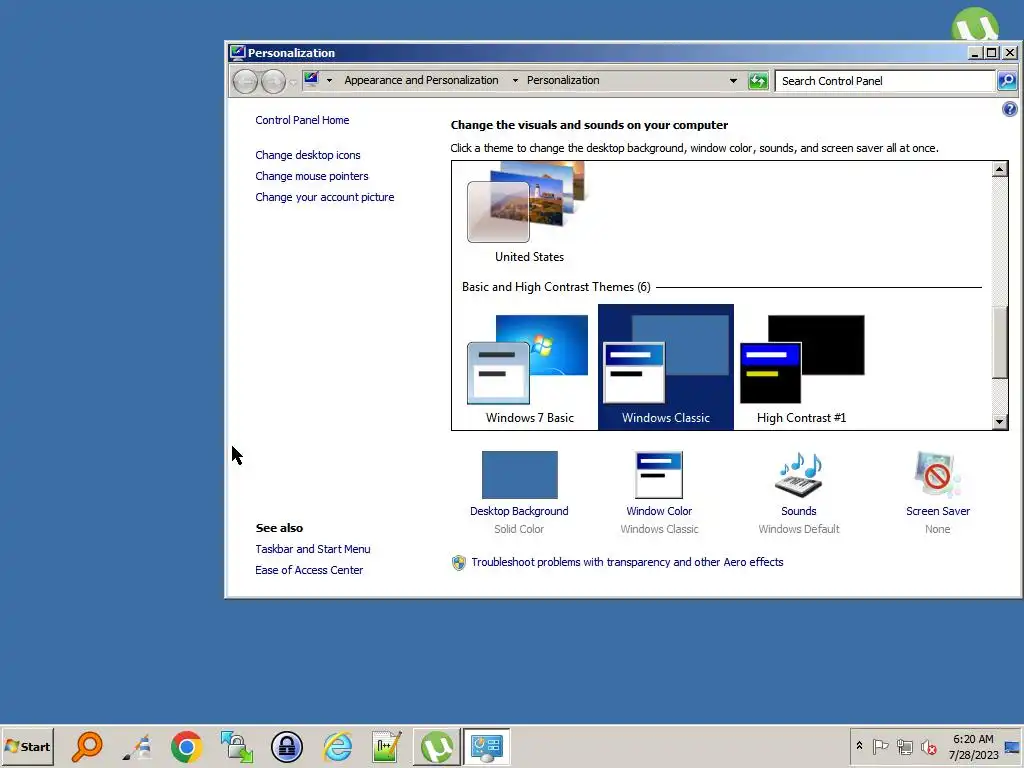Click the network tray icon
1024x768 pixels.
[904, 746]
